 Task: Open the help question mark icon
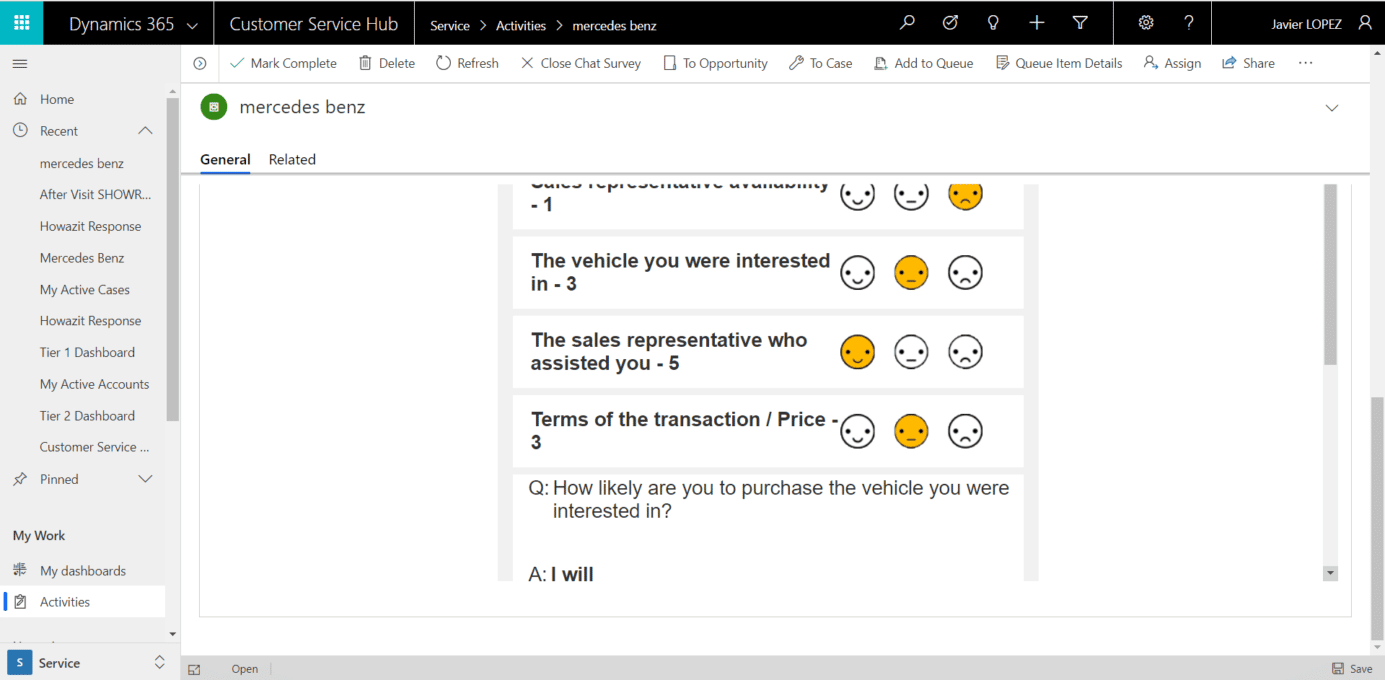tap(1189, 23)
